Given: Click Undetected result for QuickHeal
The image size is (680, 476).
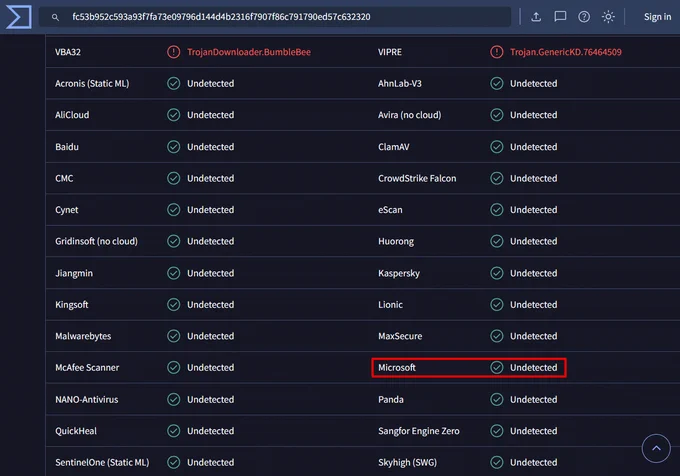Looking at the screenshot, I should 210,431.
